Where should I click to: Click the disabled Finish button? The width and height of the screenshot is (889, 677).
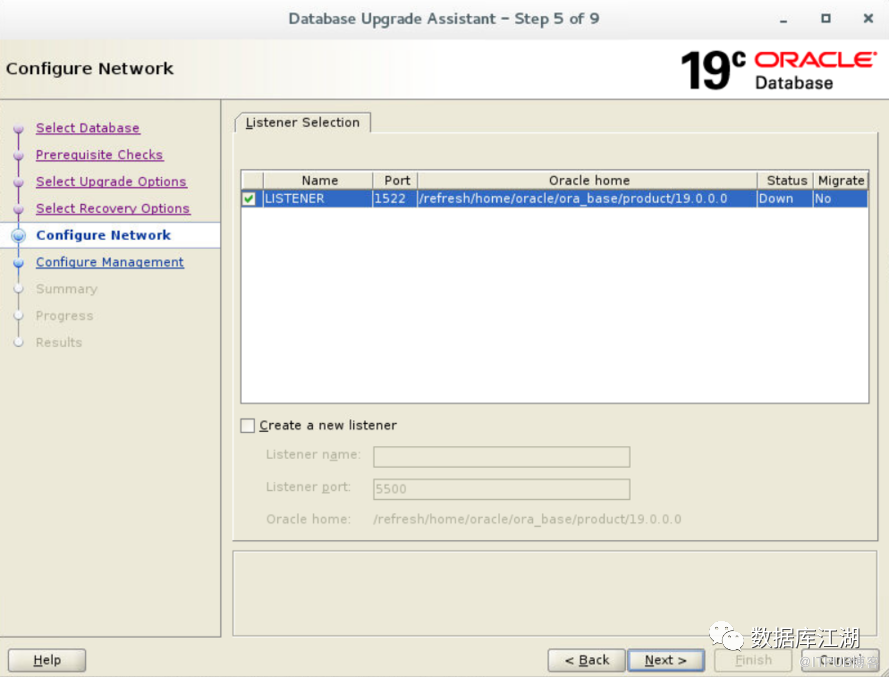(x=753, y=660)
